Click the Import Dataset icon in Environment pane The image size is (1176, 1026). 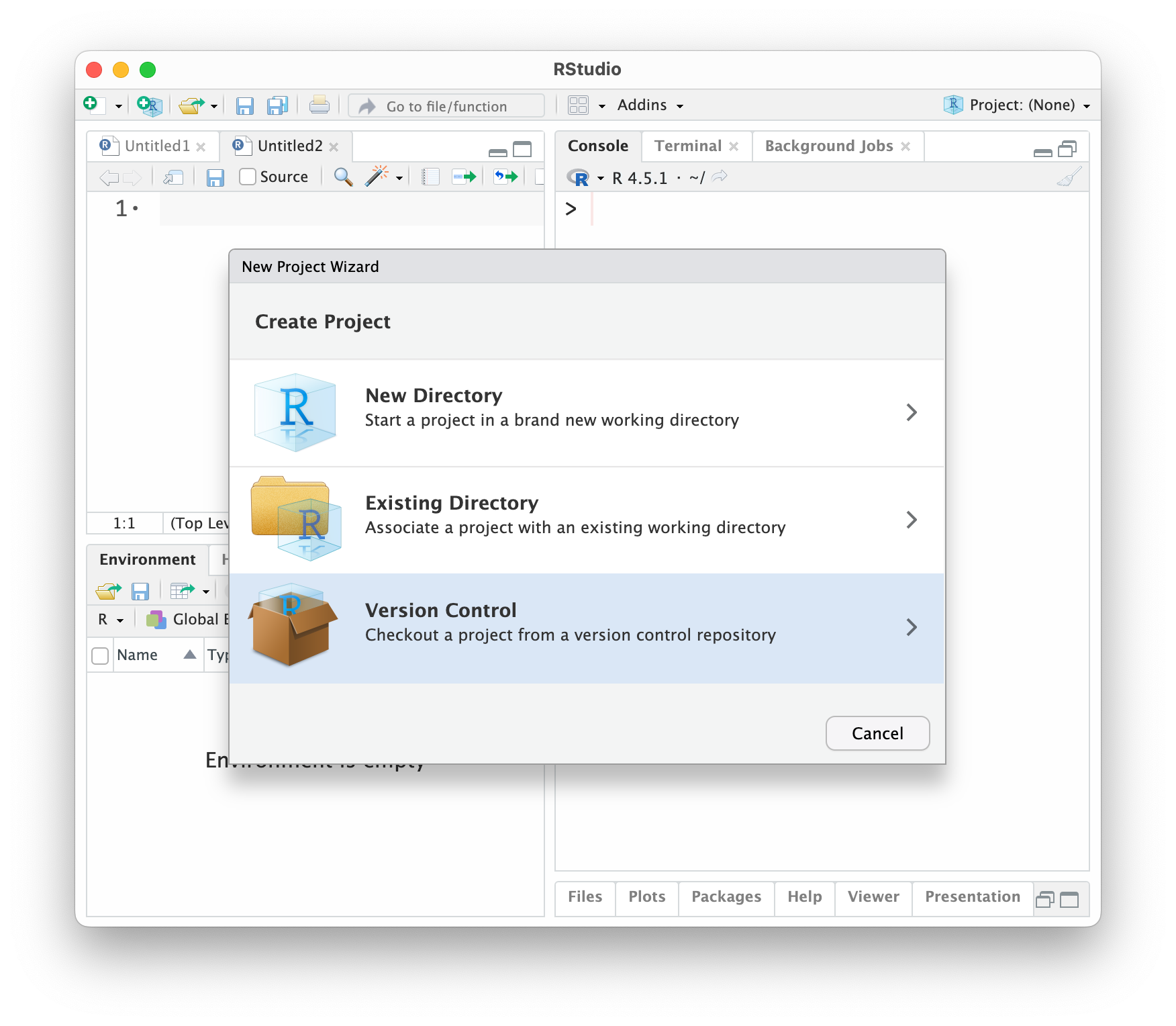[x=183, y=591]
